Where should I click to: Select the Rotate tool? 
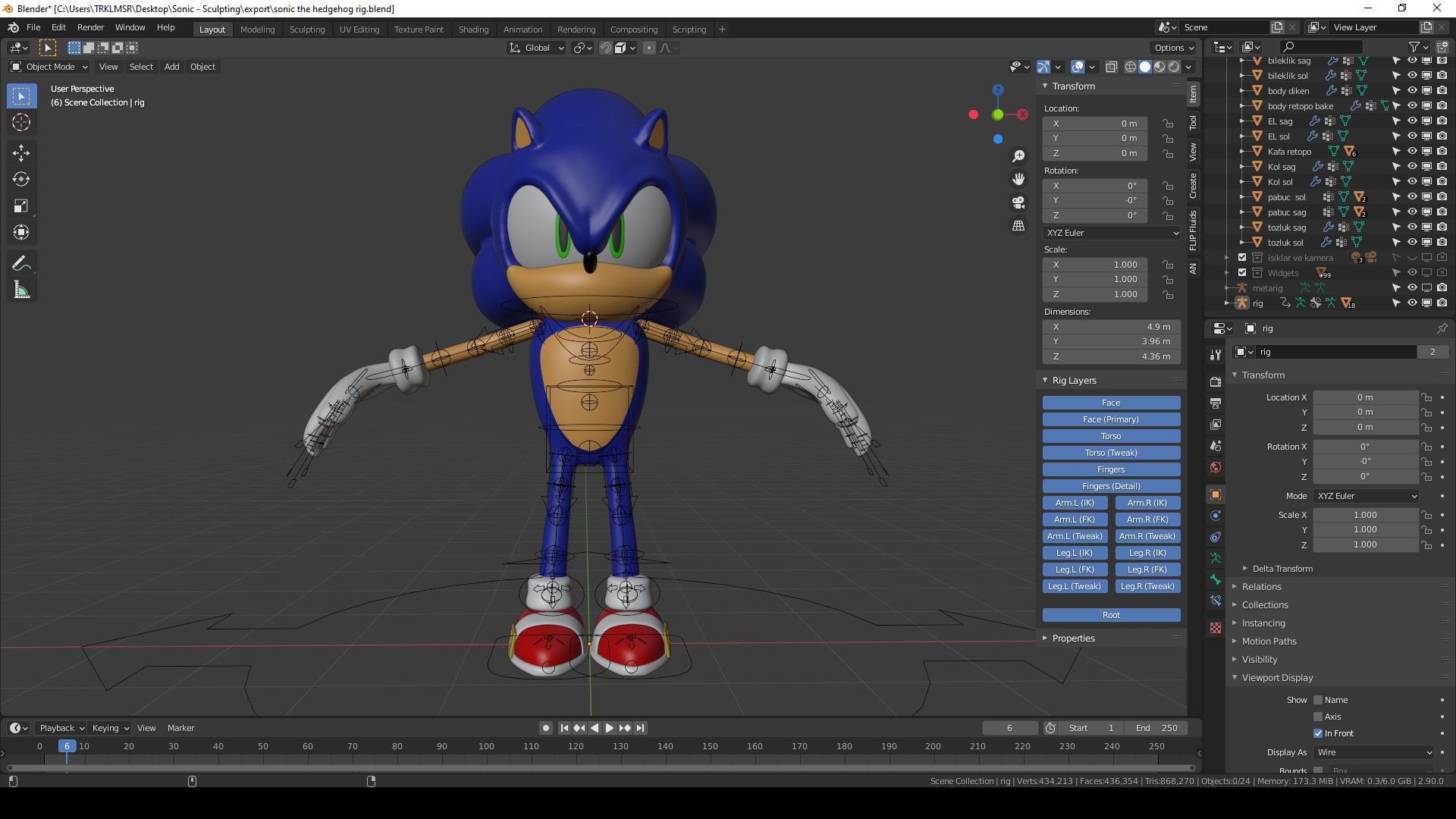coord(21,180)
